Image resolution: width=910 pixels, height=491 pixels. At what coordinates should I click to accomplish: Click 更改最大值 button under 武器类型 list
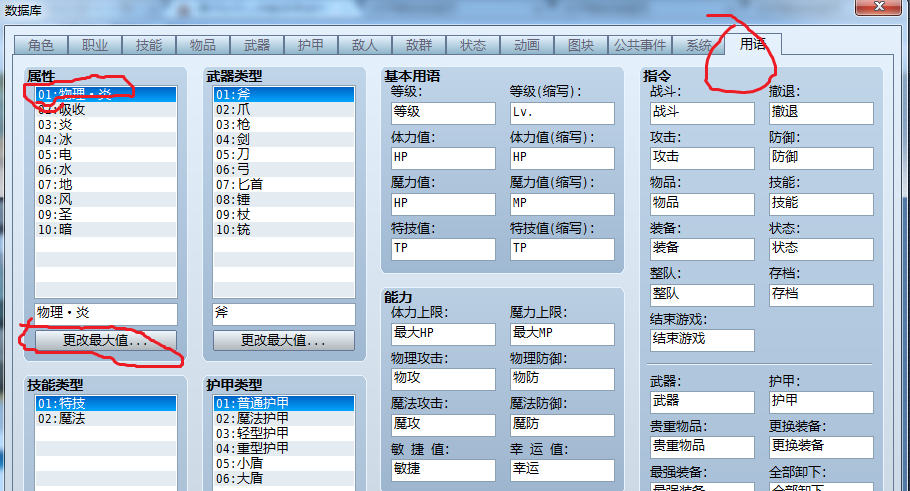(284, 341)
